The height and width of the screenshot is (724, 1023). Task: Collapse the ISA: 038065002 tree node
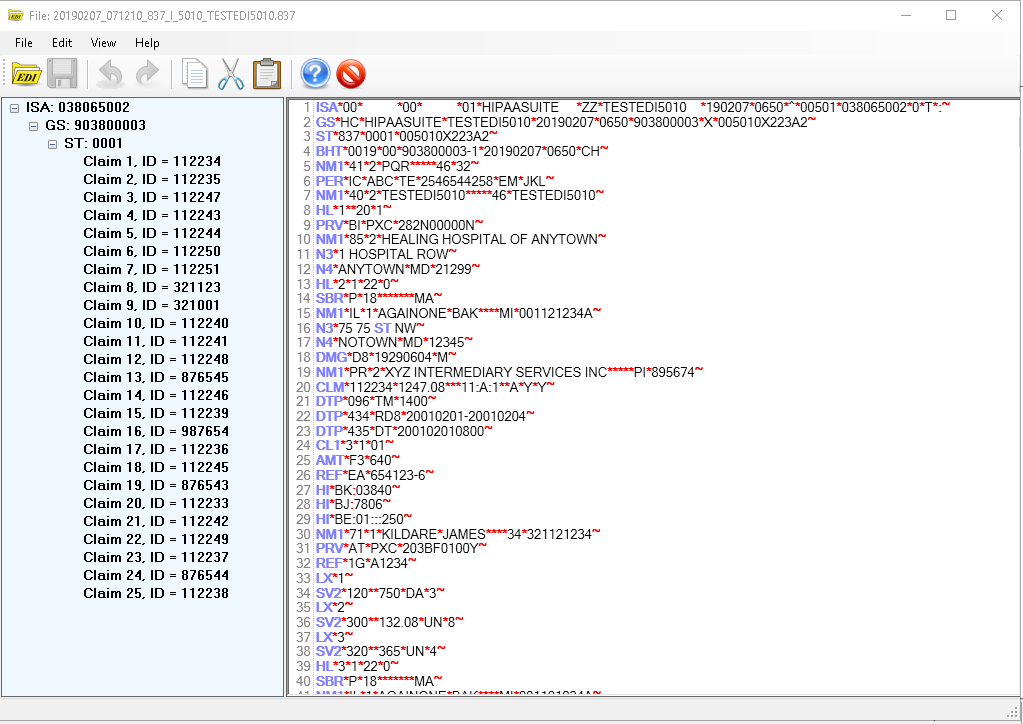[14, 108]
